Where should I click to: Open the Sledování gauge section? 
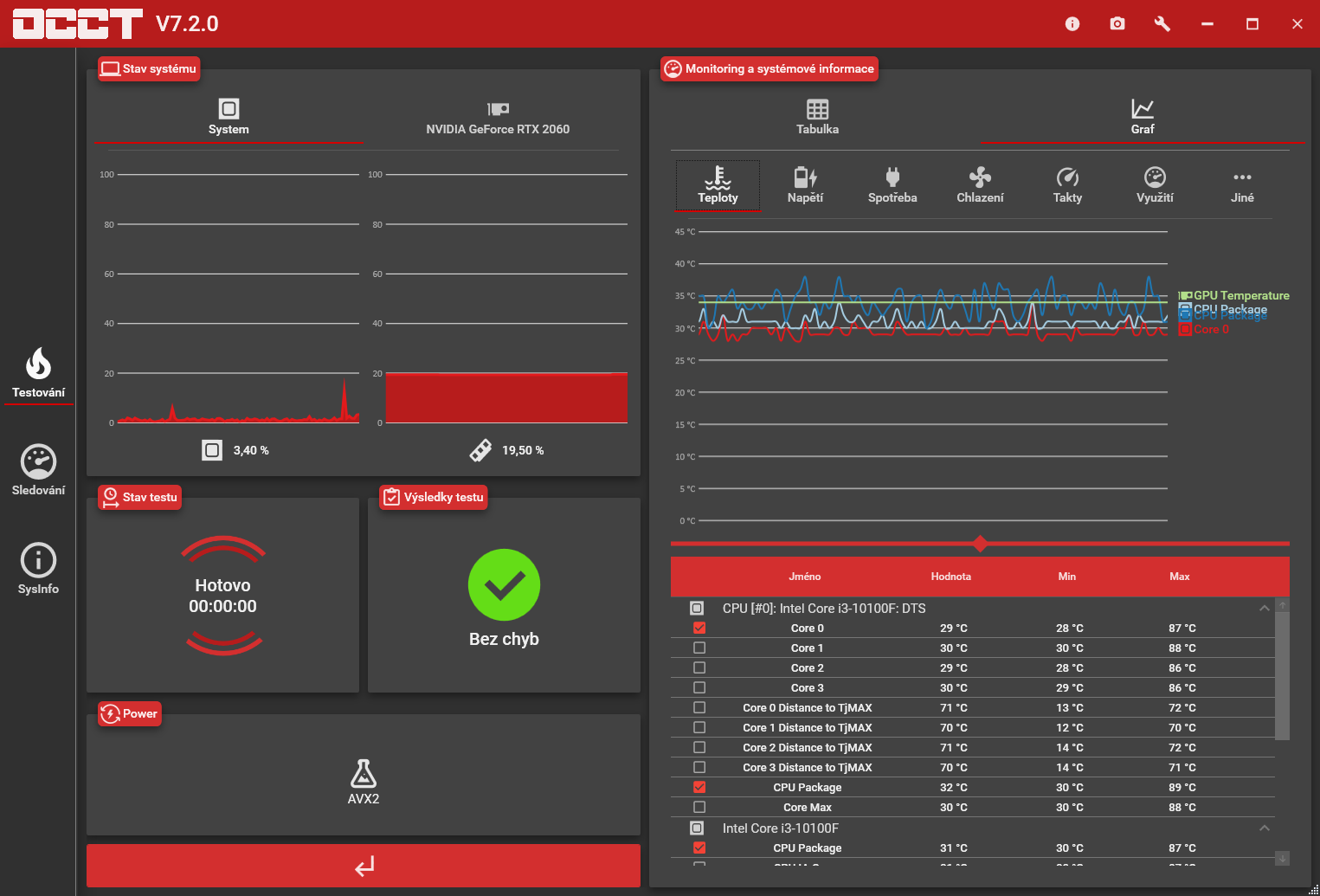[38, 471]
